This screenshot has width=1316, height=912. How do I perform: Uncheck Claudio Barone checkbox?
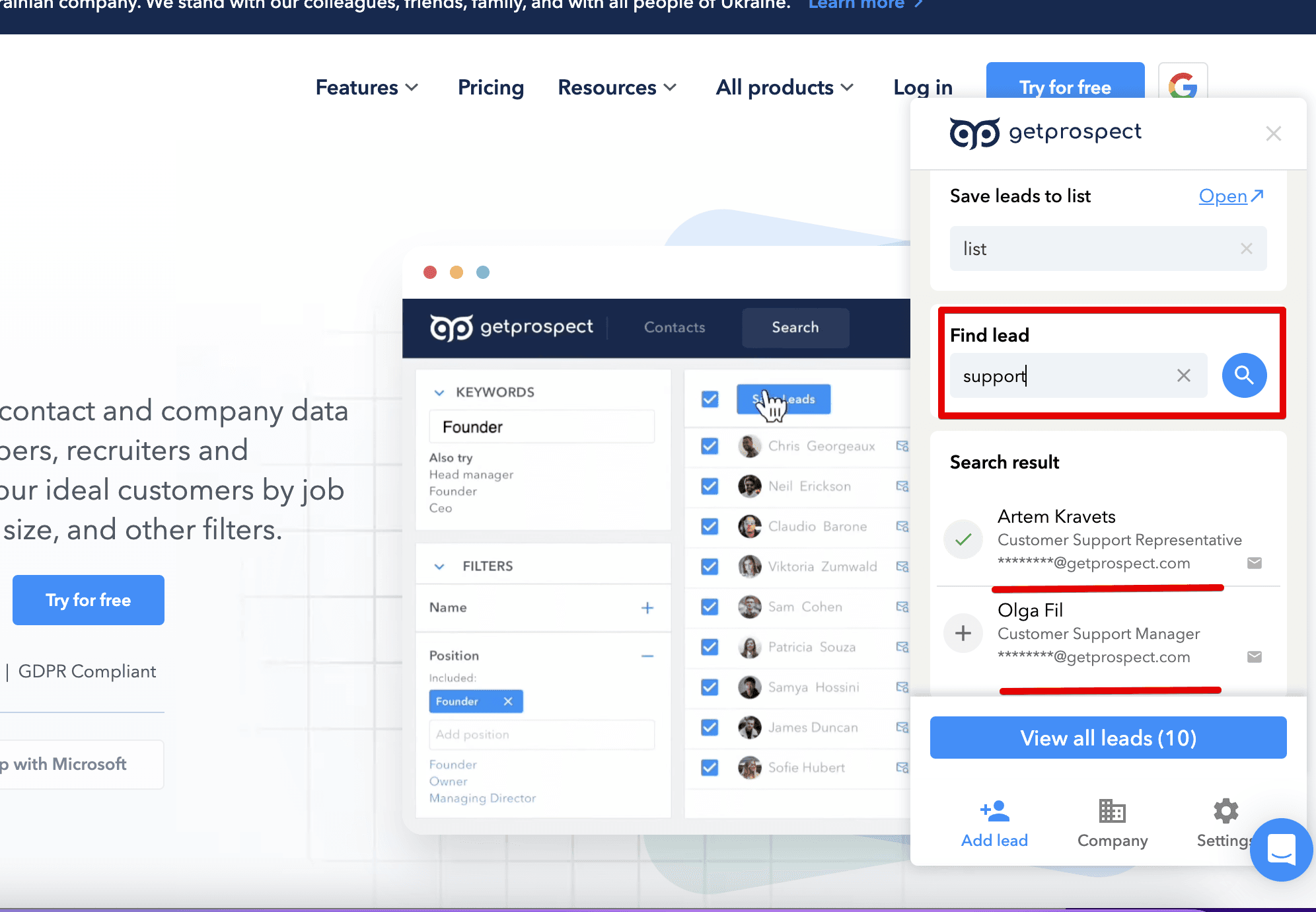(710, 527)
